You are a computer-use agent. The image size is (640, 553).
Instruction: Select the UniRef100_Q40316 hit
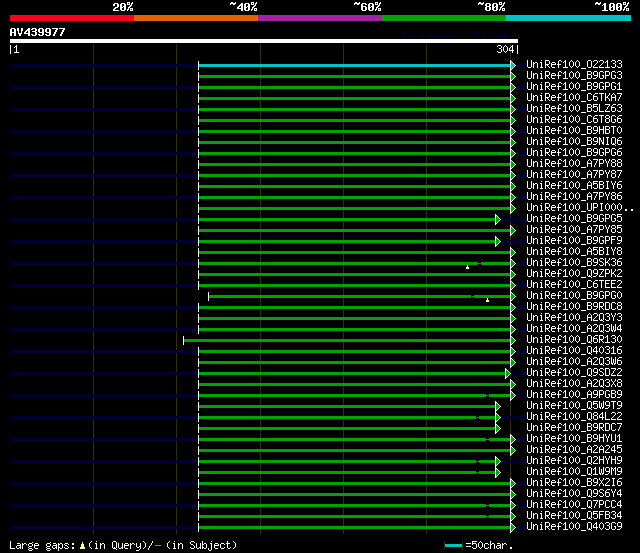click(x=574, y=351)
